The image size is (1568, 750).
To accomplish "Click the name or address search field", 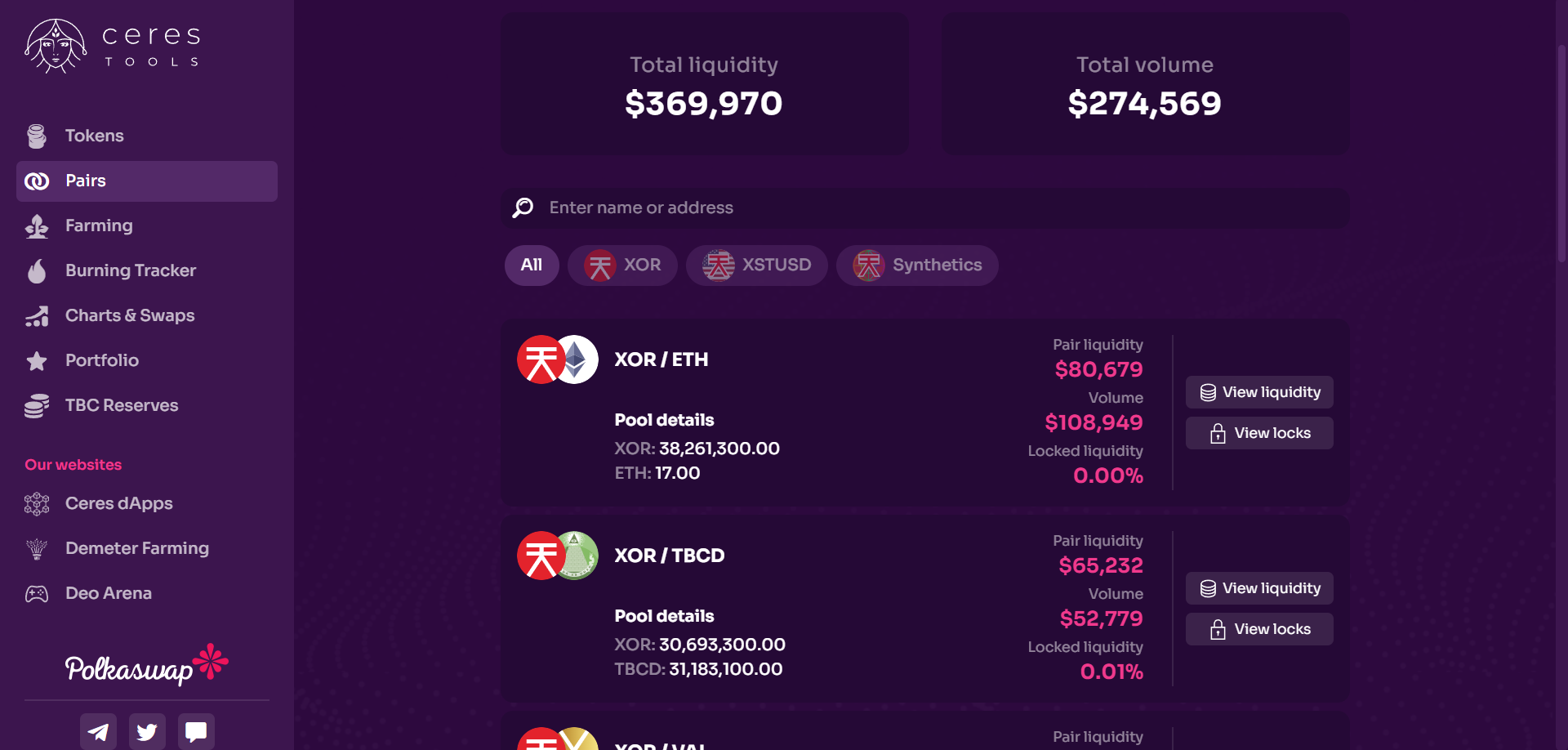I will click(925, 208).
